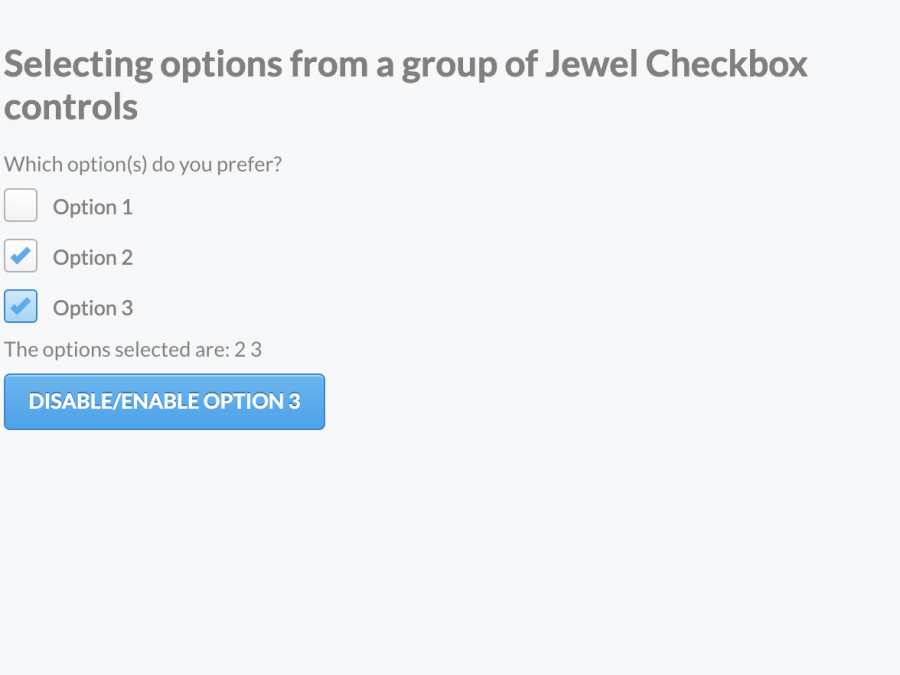The height and width of the screenshot is (675, 900).
Task: Uncheck the Option 3 checkbox
Action: (x=21, y=306)
